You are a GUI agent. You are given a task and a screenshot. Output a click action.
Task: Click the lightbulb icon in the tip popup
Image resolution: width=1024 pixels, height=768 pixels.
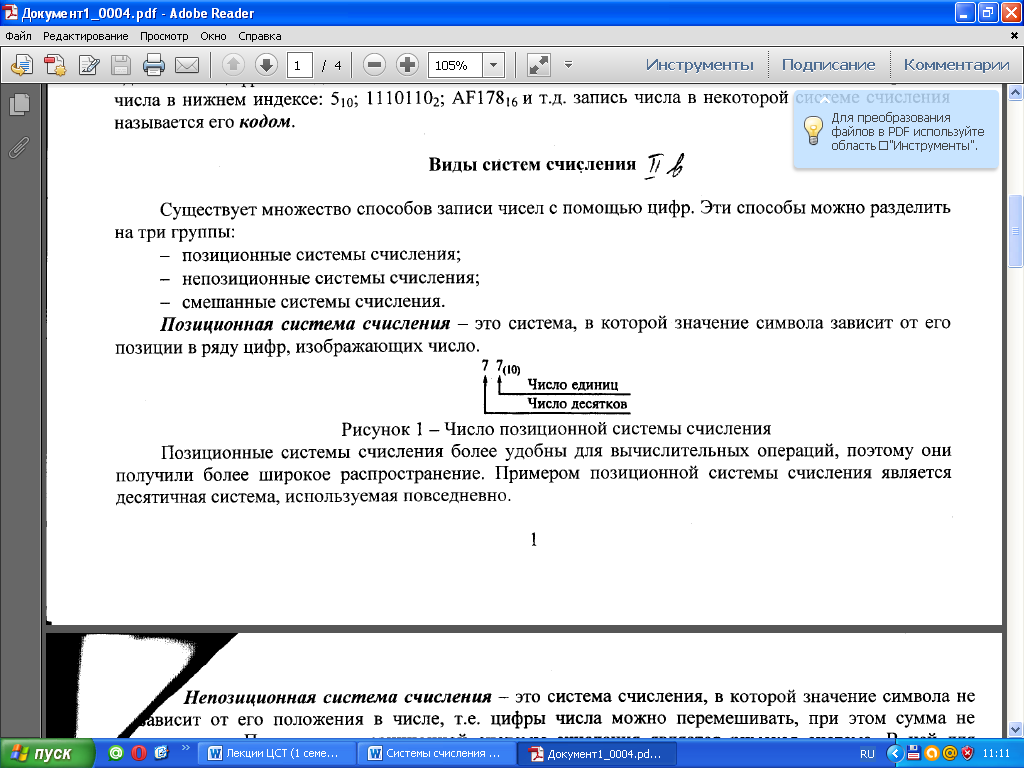point(813,130)
